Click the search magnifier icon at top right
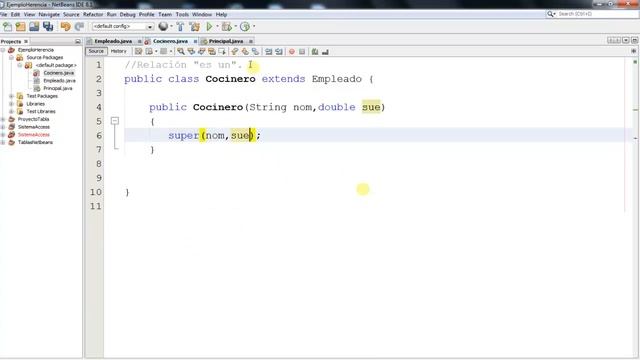Screen dimensions: 640x360 (551, 14)
